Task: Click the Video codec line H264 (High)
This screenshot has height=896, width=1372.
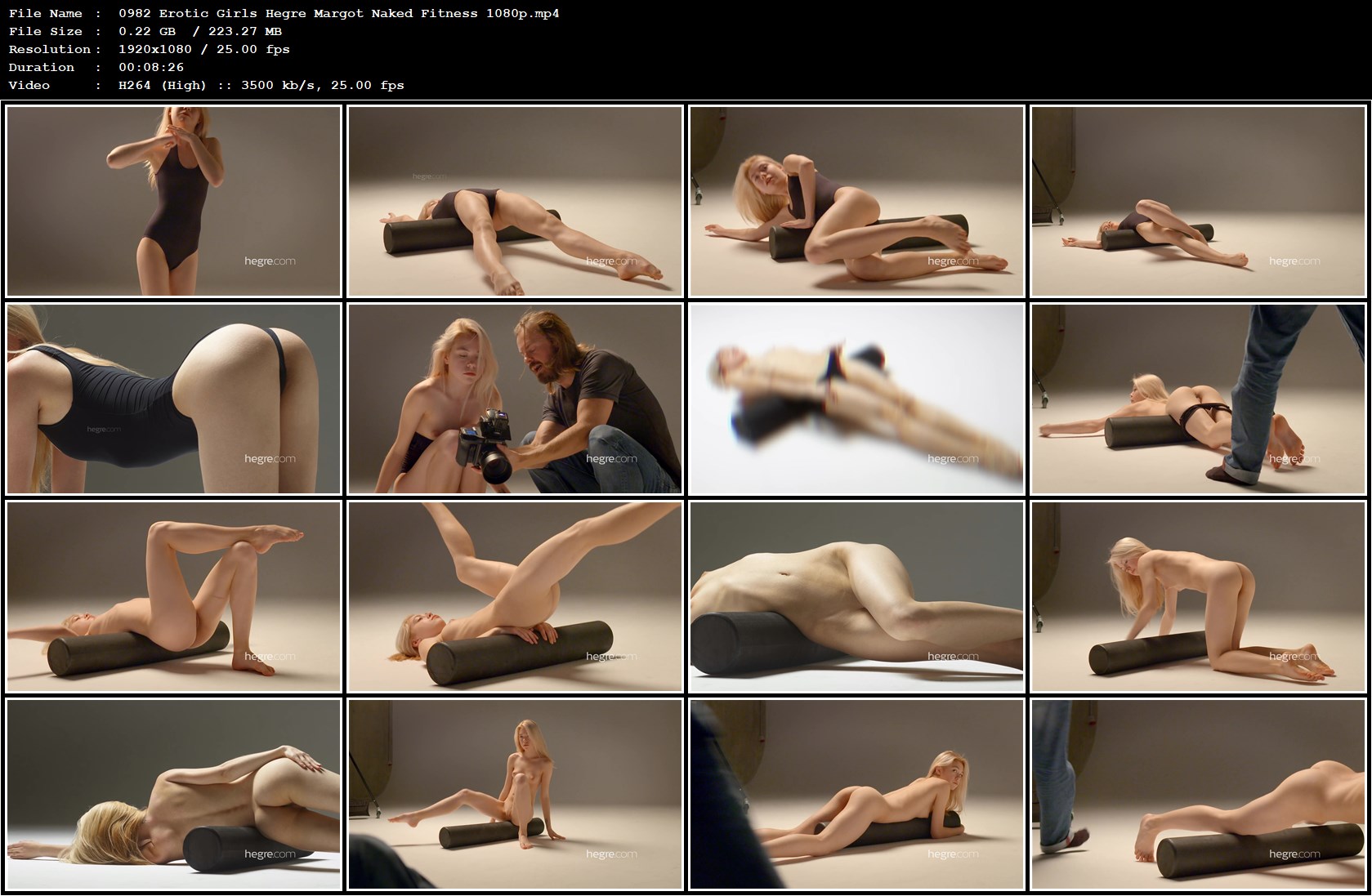Action: point(163,85)
